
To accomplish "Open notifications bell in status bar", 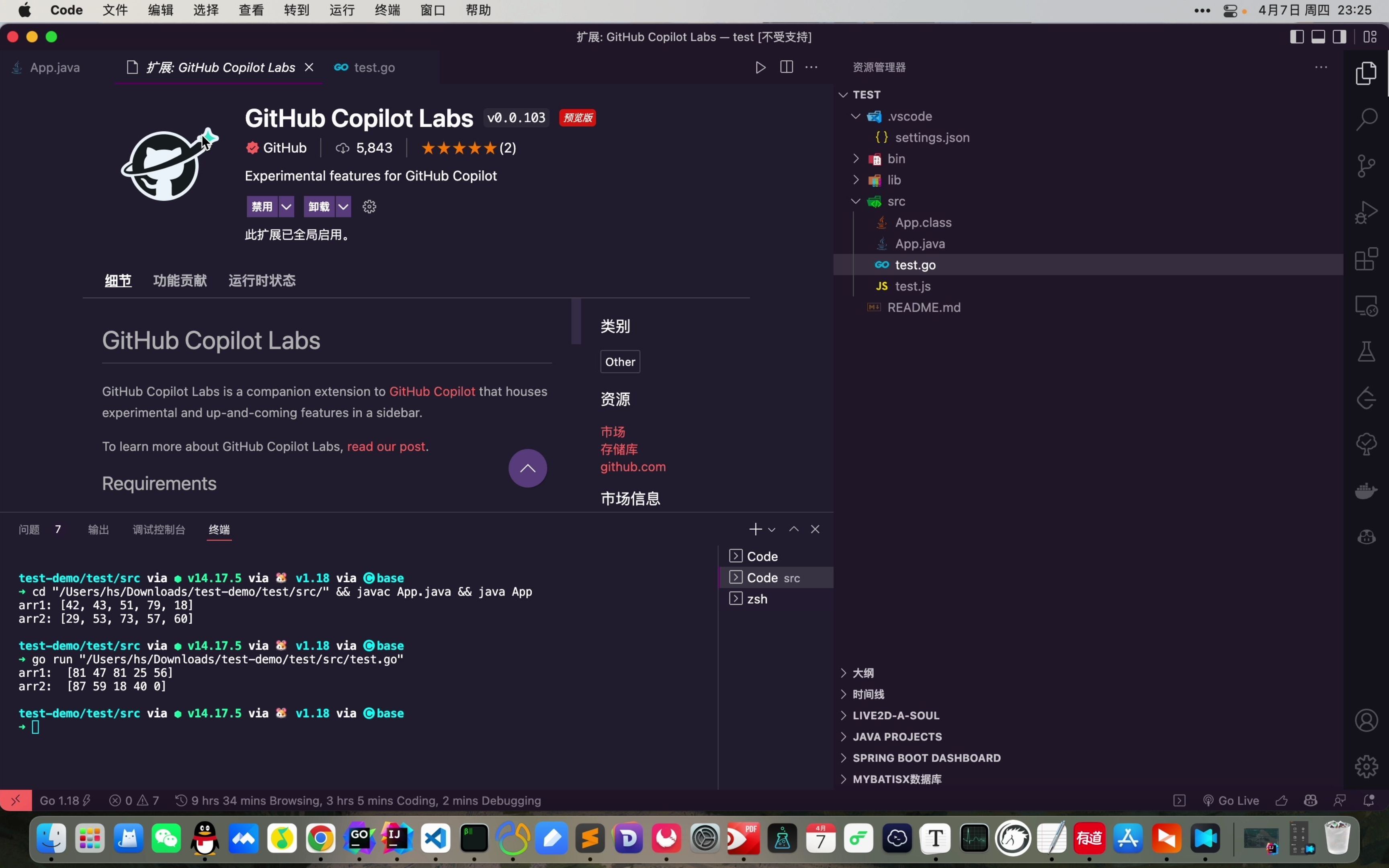I will pyautogui.click(x=1369, y=800).
